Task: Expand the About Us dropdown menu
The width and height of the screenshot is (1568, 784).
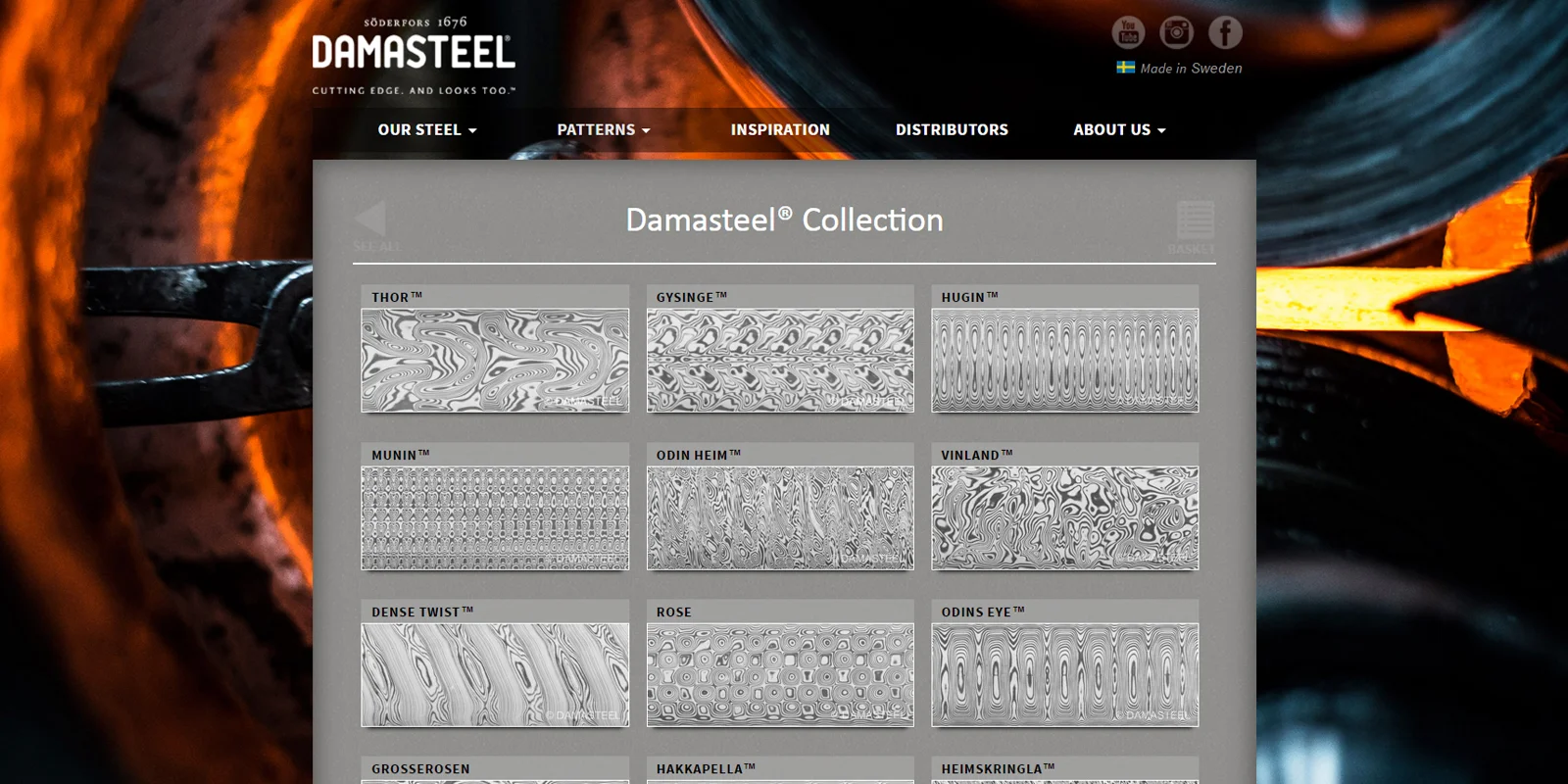Action: click(x=1119, y=129)
